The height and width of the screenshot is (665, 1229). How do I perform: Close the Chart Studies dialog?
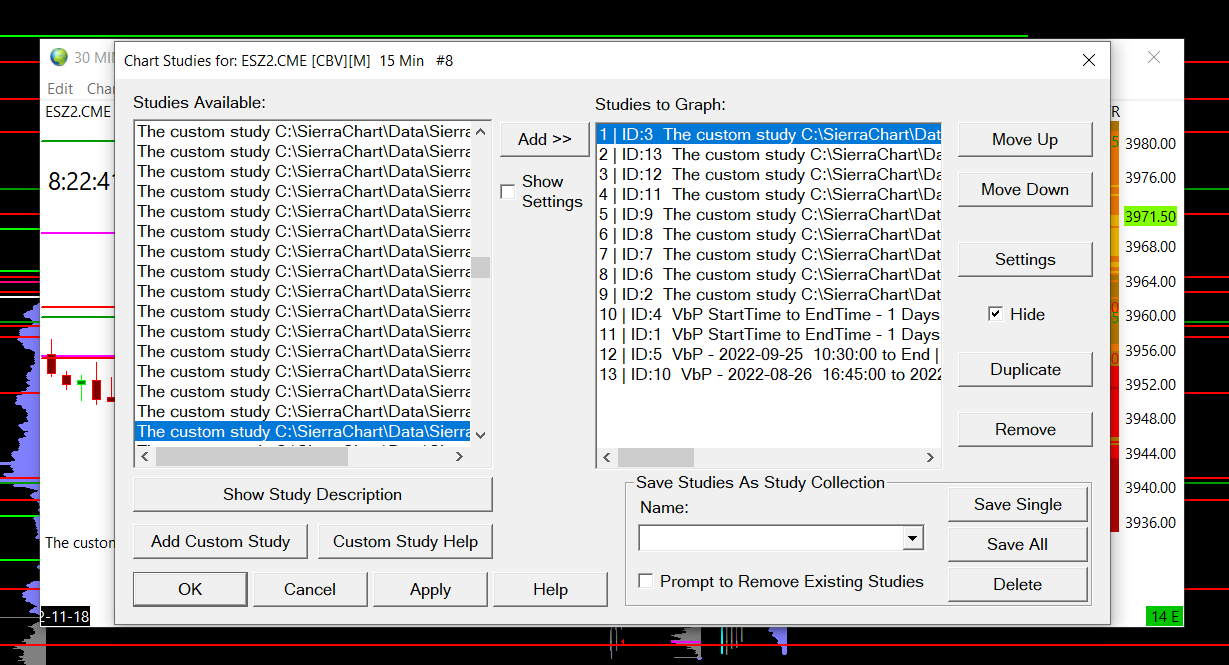(x=1089, y=61)
